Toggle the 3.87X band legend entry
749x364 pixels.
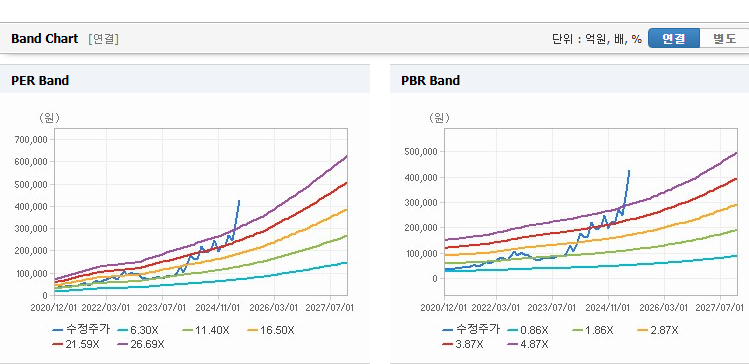[463, 344]
